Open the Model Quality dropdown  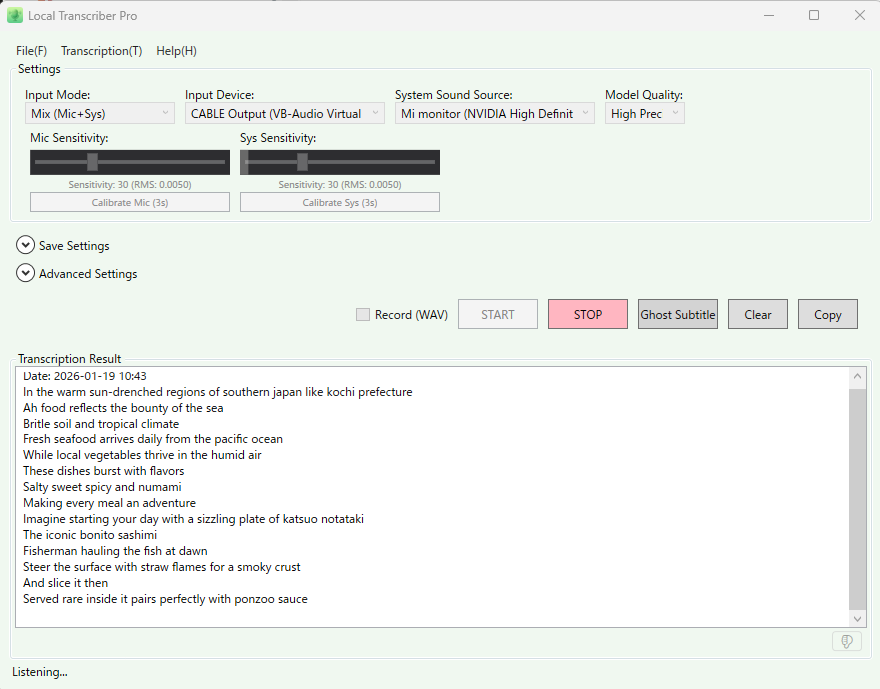point(644,113)
